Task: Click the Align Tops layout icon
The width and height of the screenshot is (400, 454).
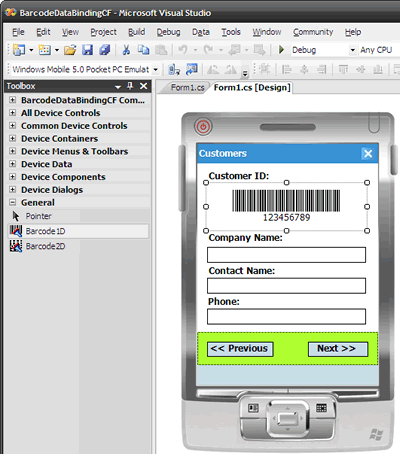Action: pyautogui.click(x=343, y=69)
